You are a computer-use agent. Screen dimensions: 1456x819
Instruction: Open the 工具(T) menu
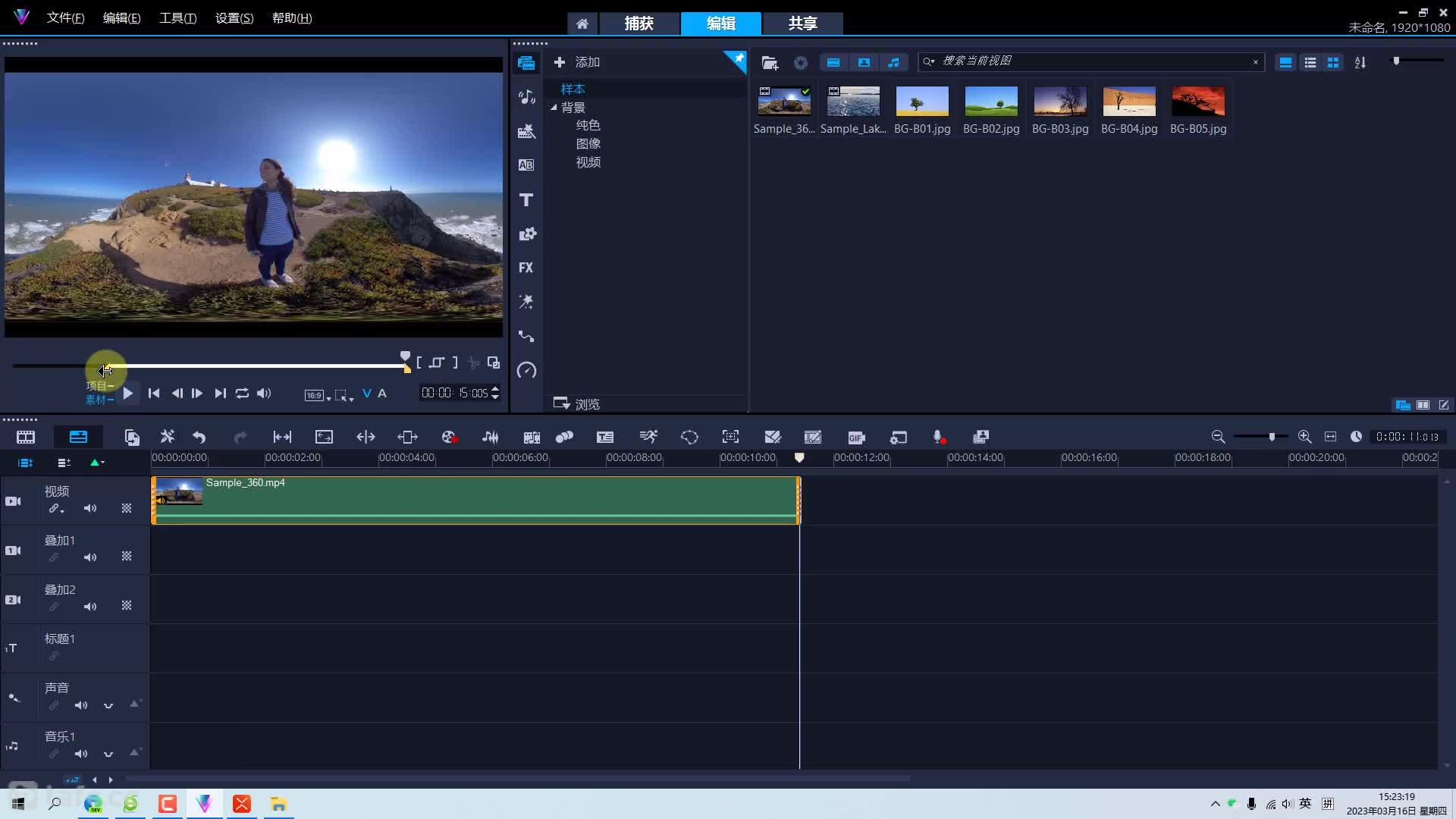click(x=178, y=18)
